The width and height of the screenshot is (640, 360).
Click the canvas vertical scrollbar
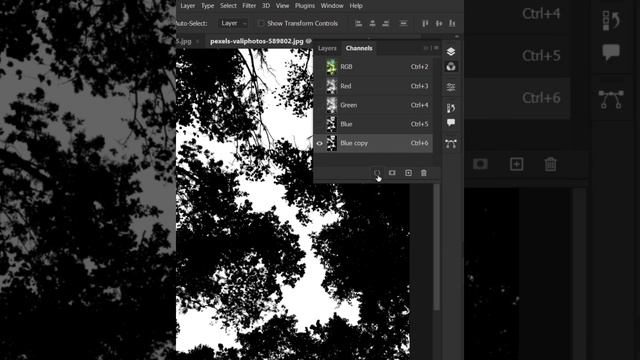point(437,247)
